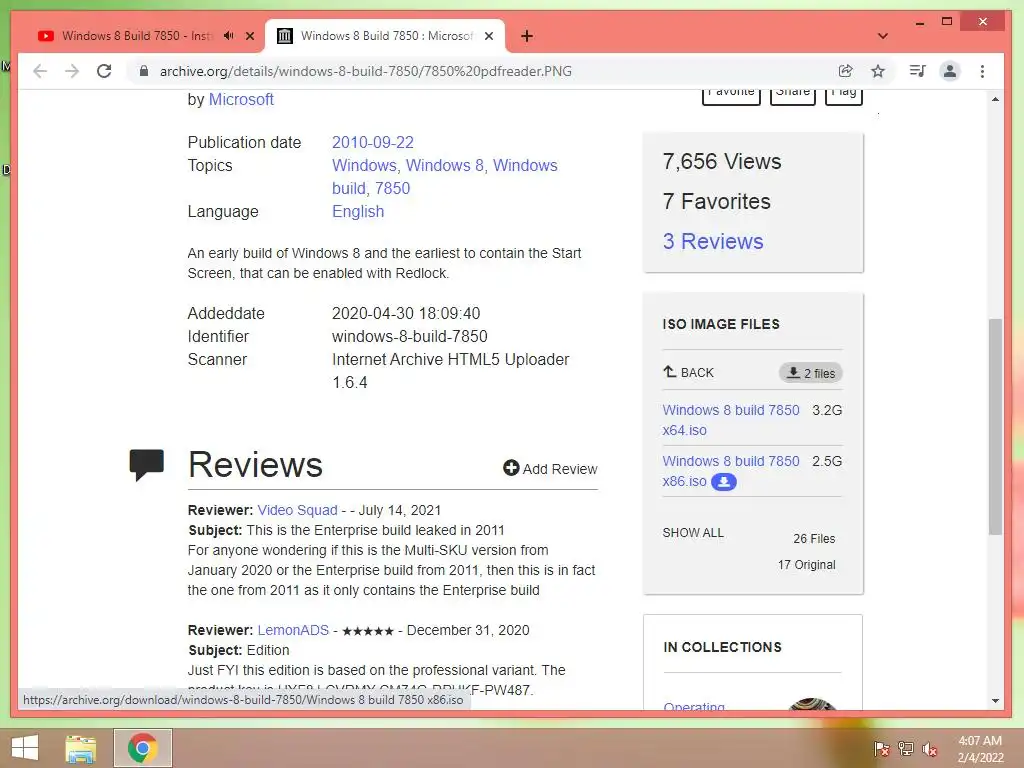Screen dimensions: 1024x768
Task: Click the Chrome taskbar icon
Action: (143, 748)
